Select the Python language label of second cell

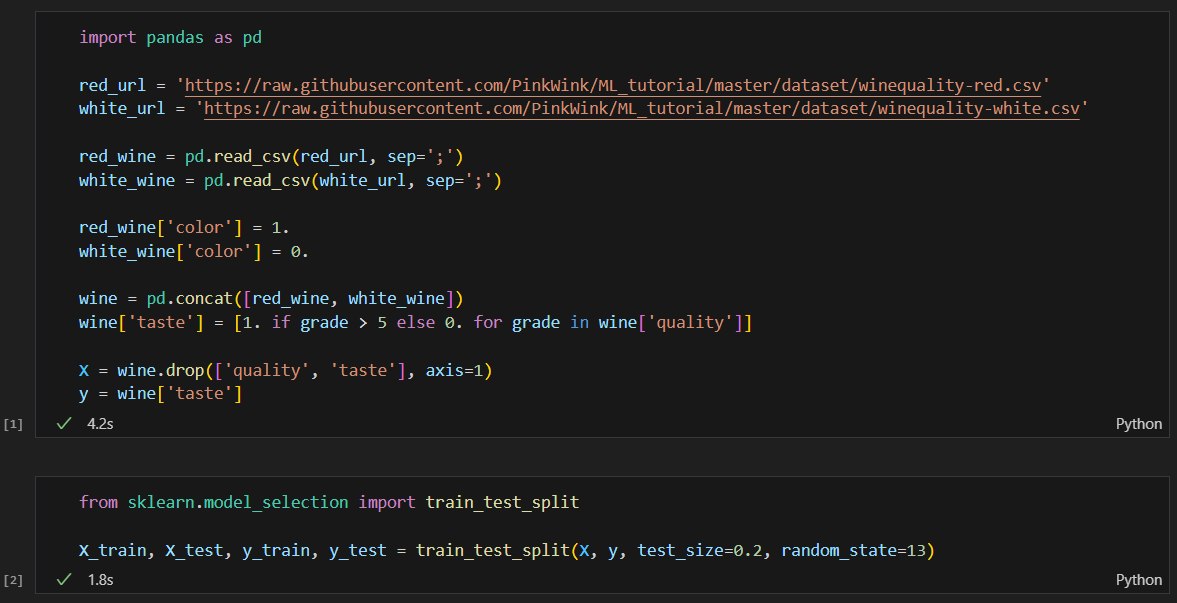[x=1139, y=580]
